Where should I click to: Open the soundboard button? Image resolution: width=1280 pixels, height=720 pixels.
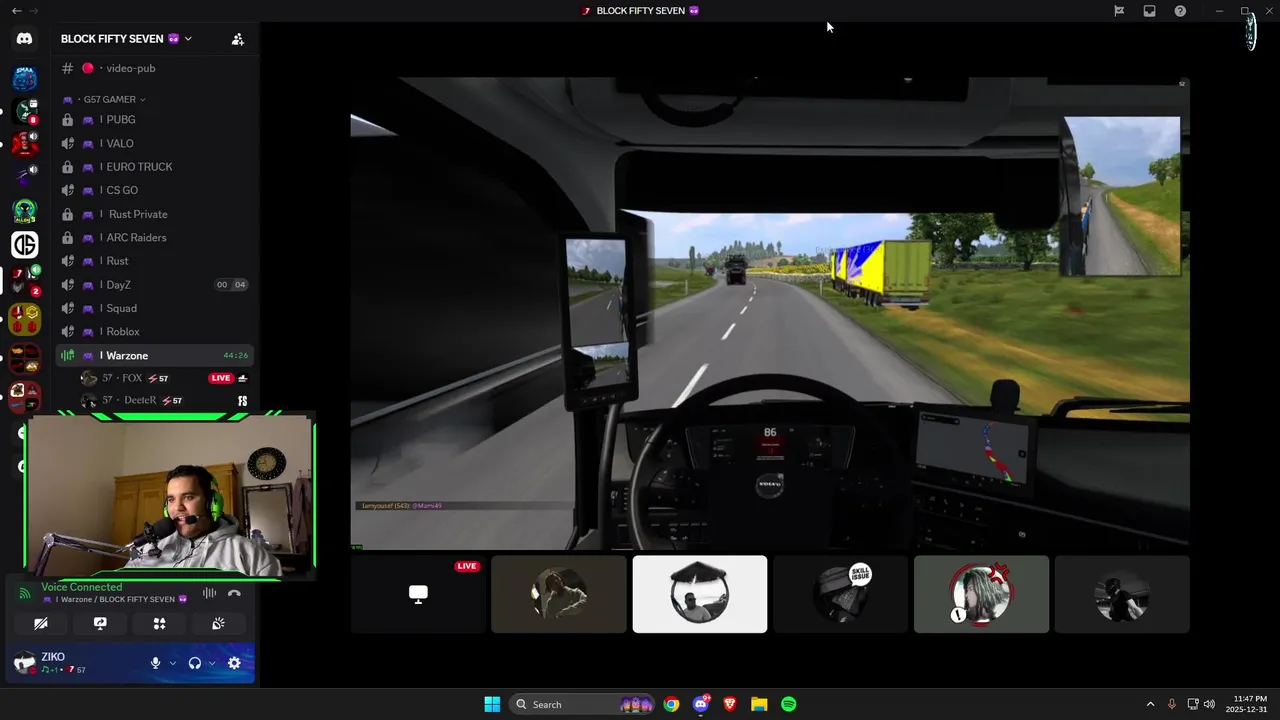tap(218, 623)
